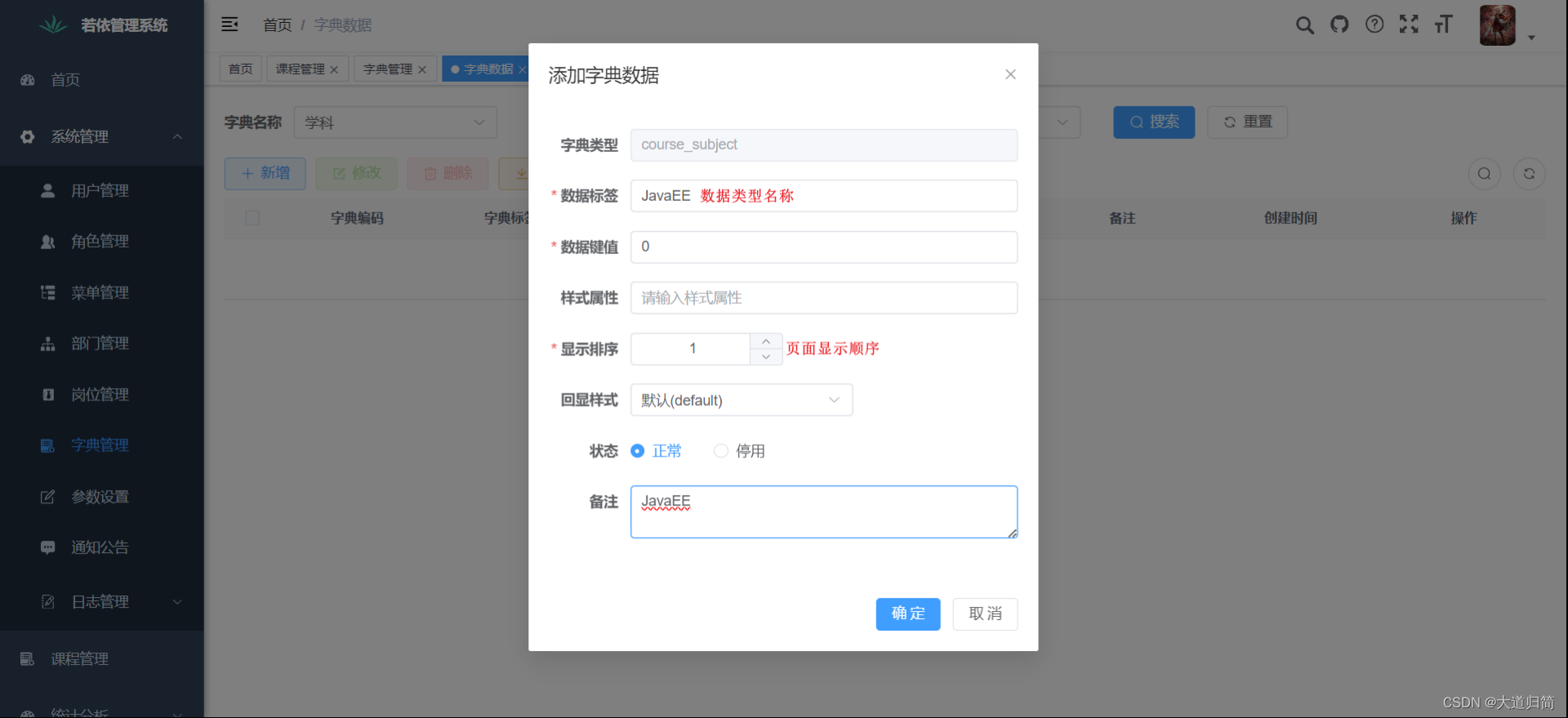Open the 回显样式 dropdown
The width and height of the screenshot is (1568, 718).
point(742,400)
